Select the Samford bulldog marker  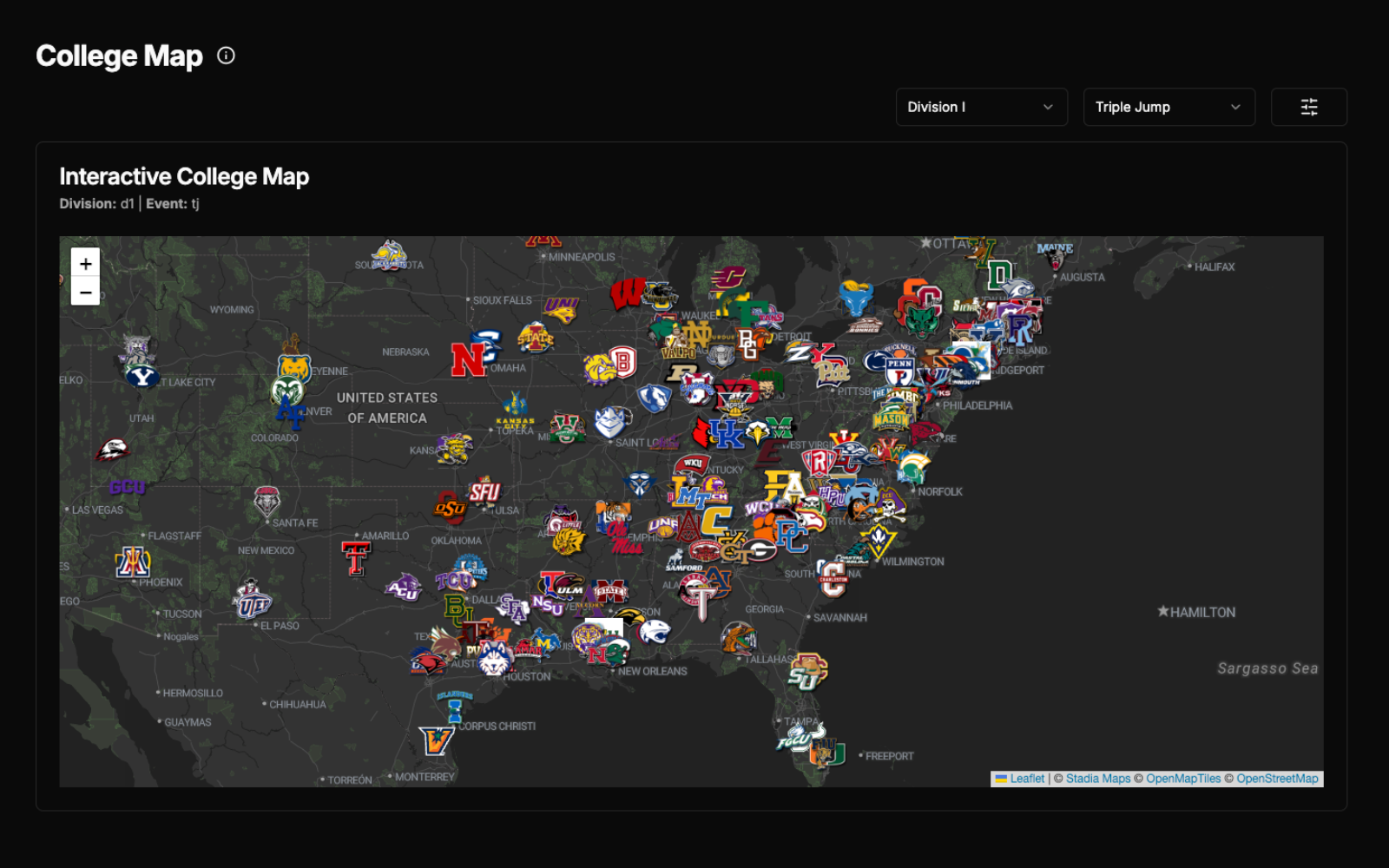[683, 560]
